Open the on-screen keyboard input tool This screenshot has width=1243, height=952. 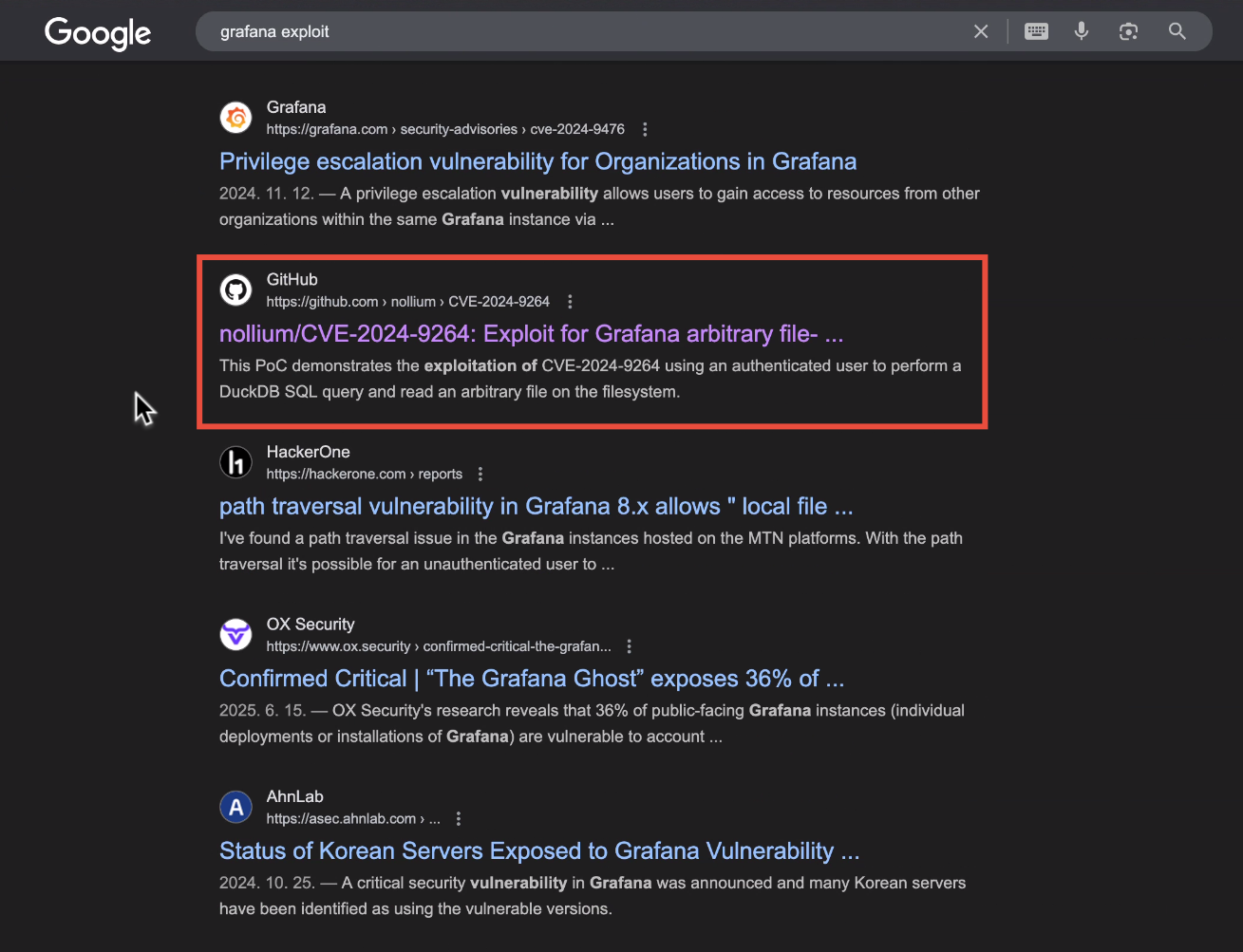tap(1036, 31)
